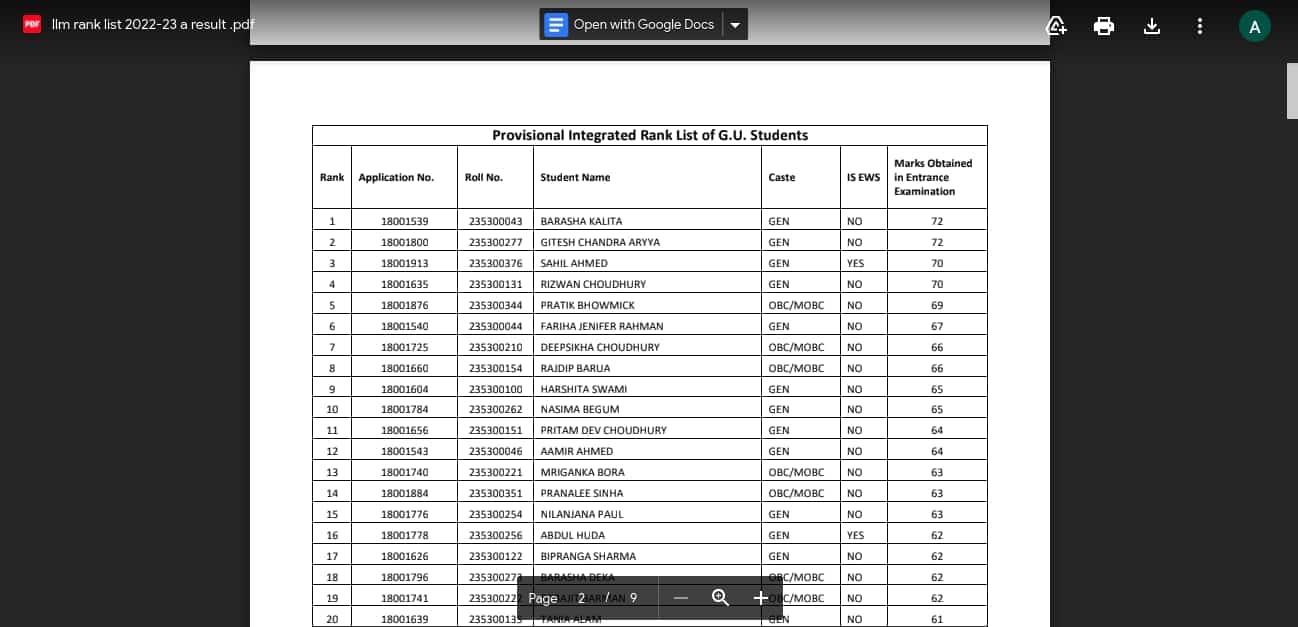Open the account avatar labeled A
The image size is (1298, 627).
pos(1254,26)
